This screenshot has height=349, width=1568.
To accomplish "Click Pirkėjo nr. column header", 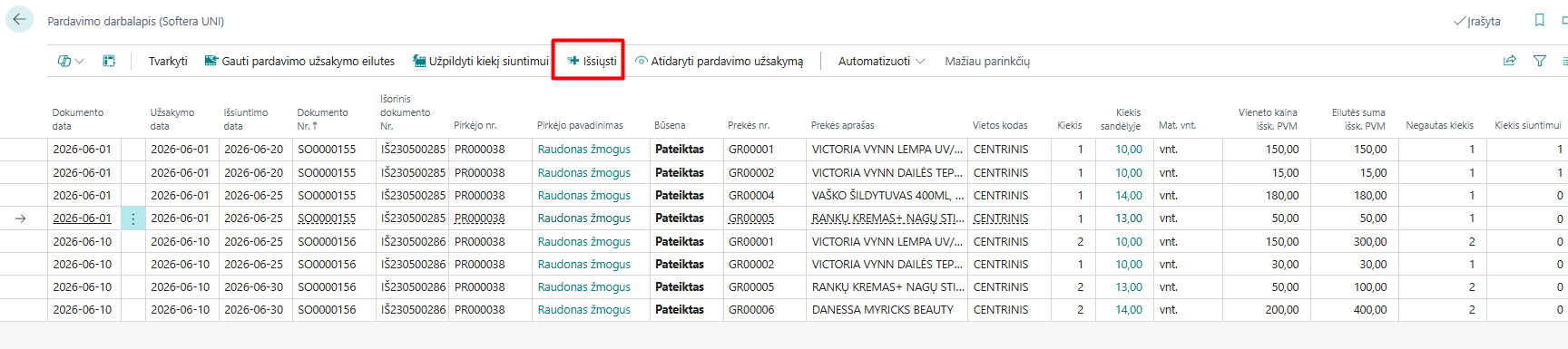I will click(x=475, y=125).
